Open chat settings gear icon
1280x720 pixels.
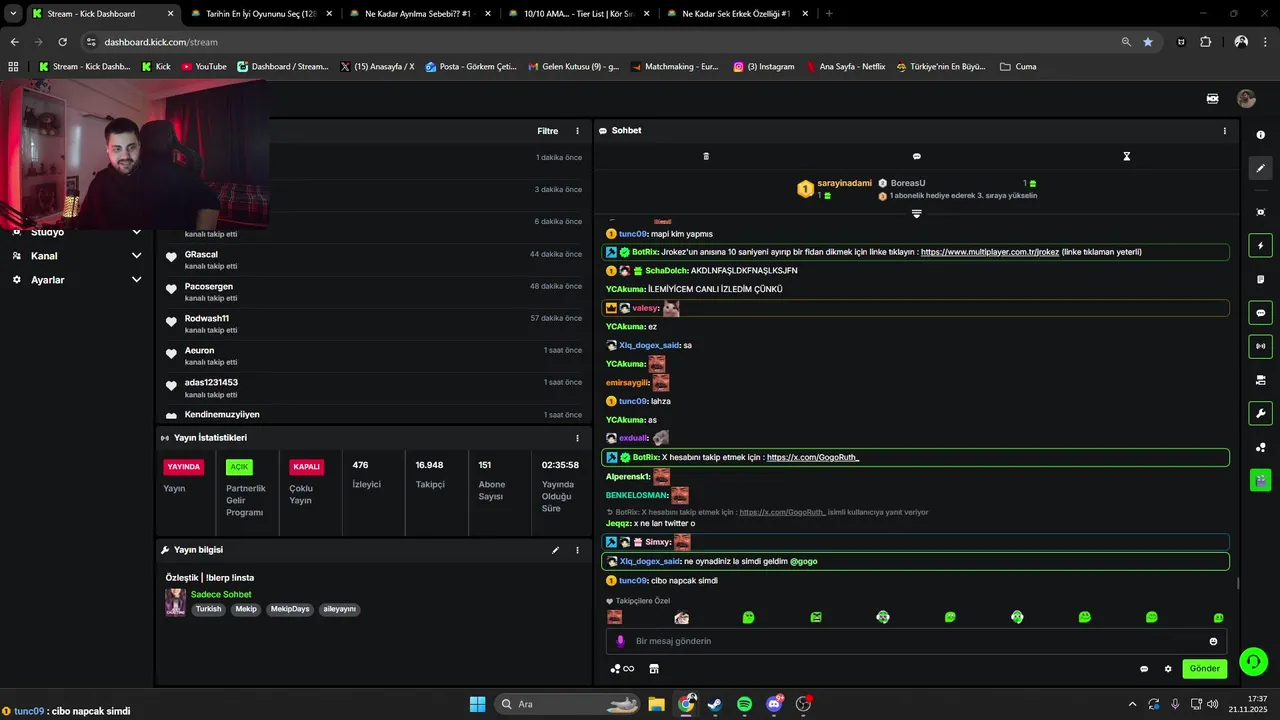(1168, 669)
